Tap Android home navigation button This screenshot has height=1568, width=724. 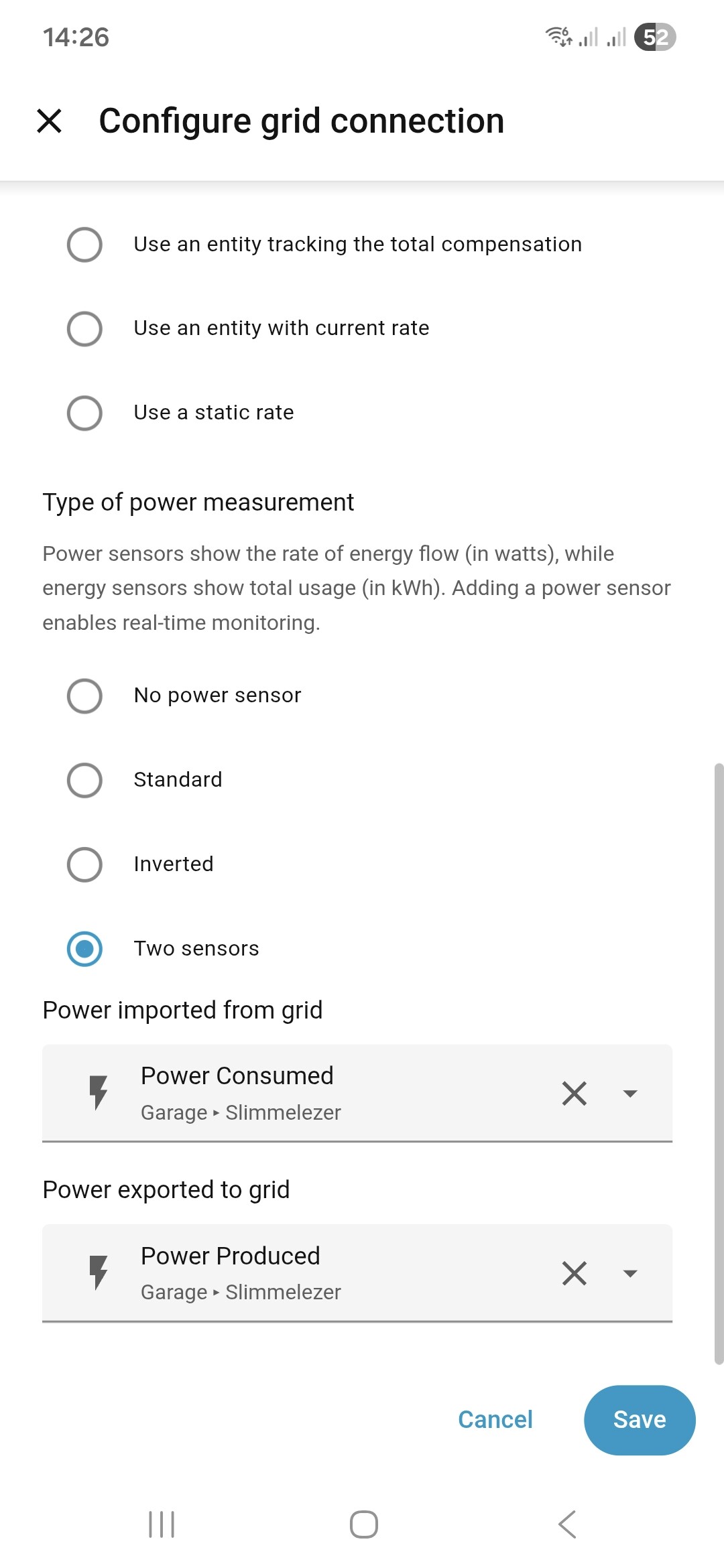click(x=363, y=1524)
